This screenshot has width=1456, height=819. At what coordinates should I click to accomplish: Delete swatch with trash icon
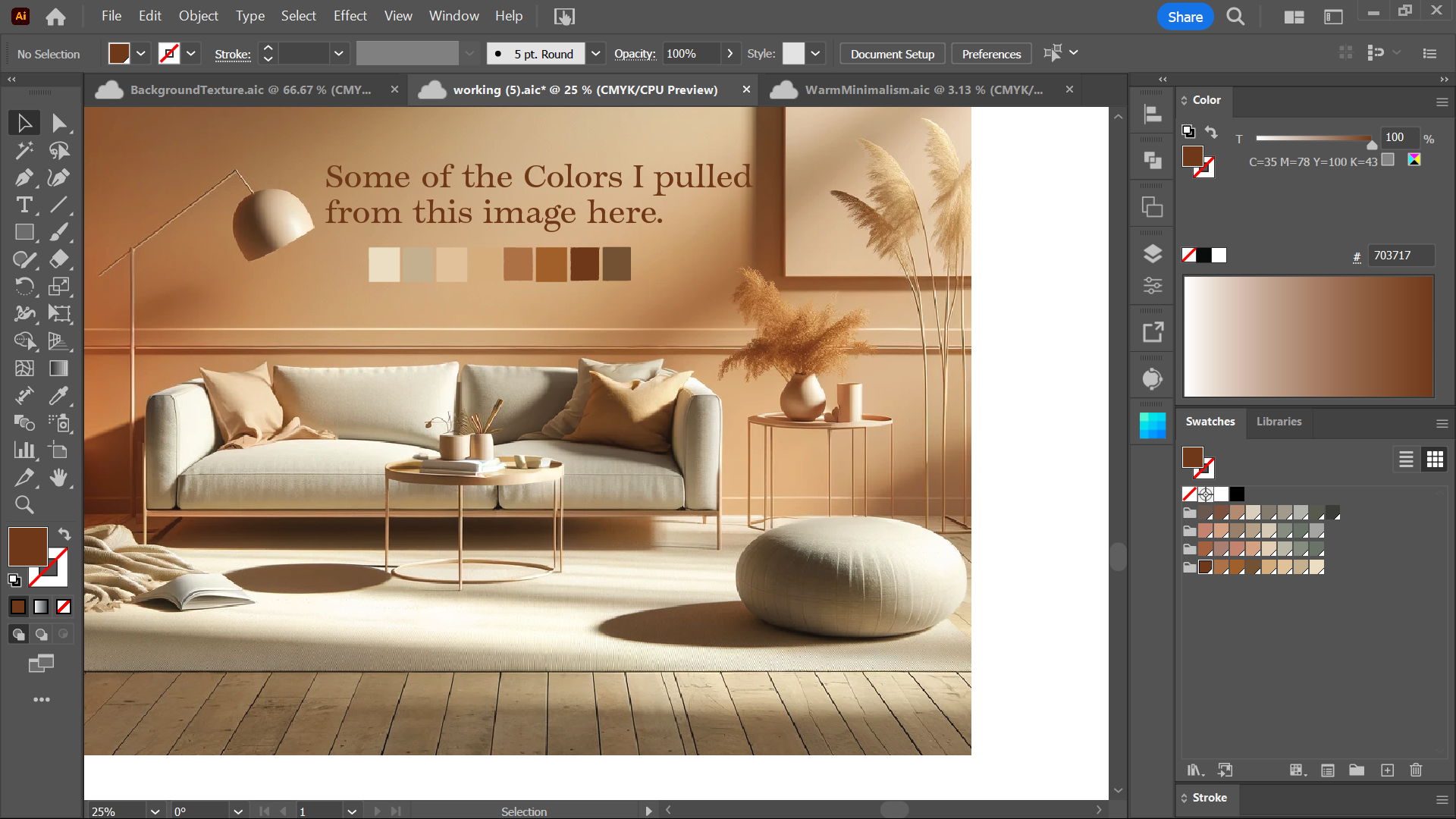point(1416,770)
